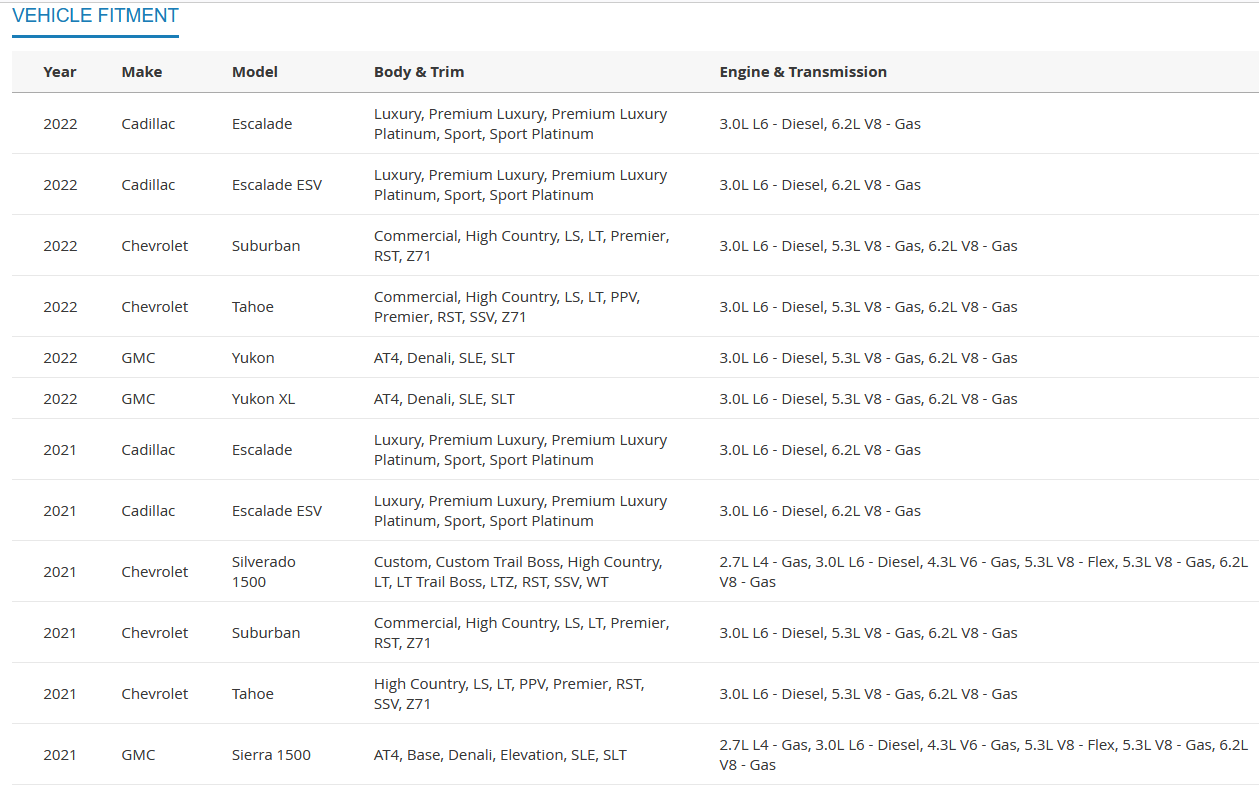Screen dimensions: 1259x786
Task: Click the 2022 Tahoe trim list
Action: (507, 307)
